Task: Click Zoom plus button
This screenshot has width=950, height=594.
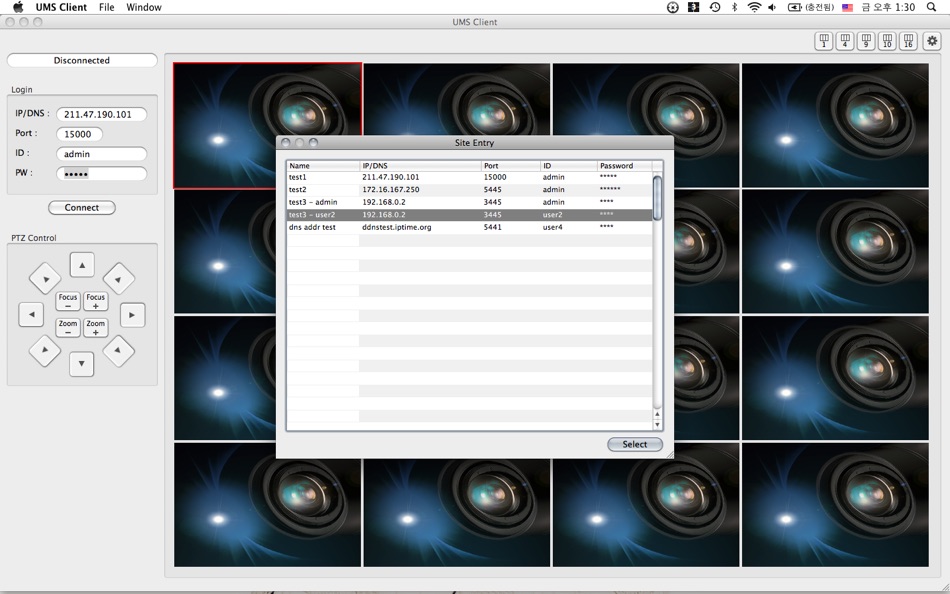Action: (x=95, y=327)
